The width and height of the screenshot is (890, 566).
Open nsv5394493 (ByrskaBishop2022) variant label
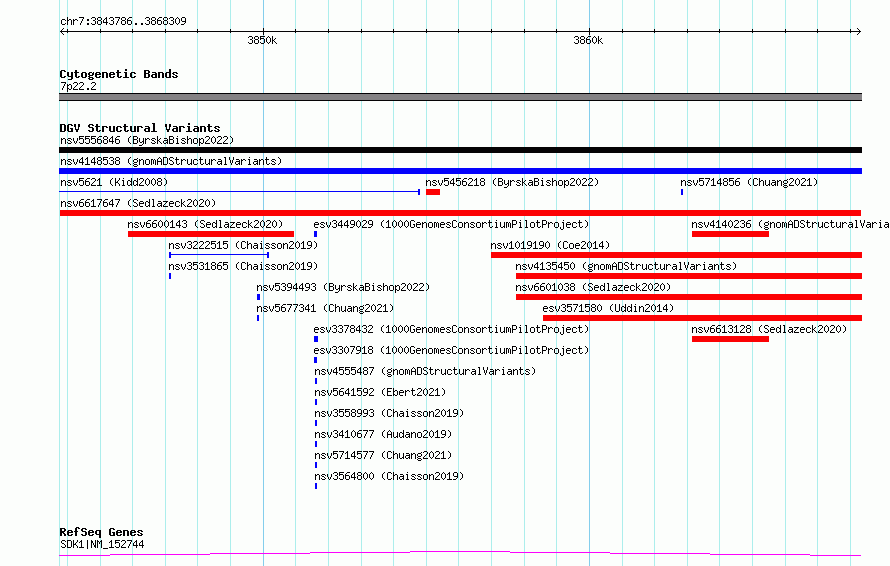pos(343,287)
